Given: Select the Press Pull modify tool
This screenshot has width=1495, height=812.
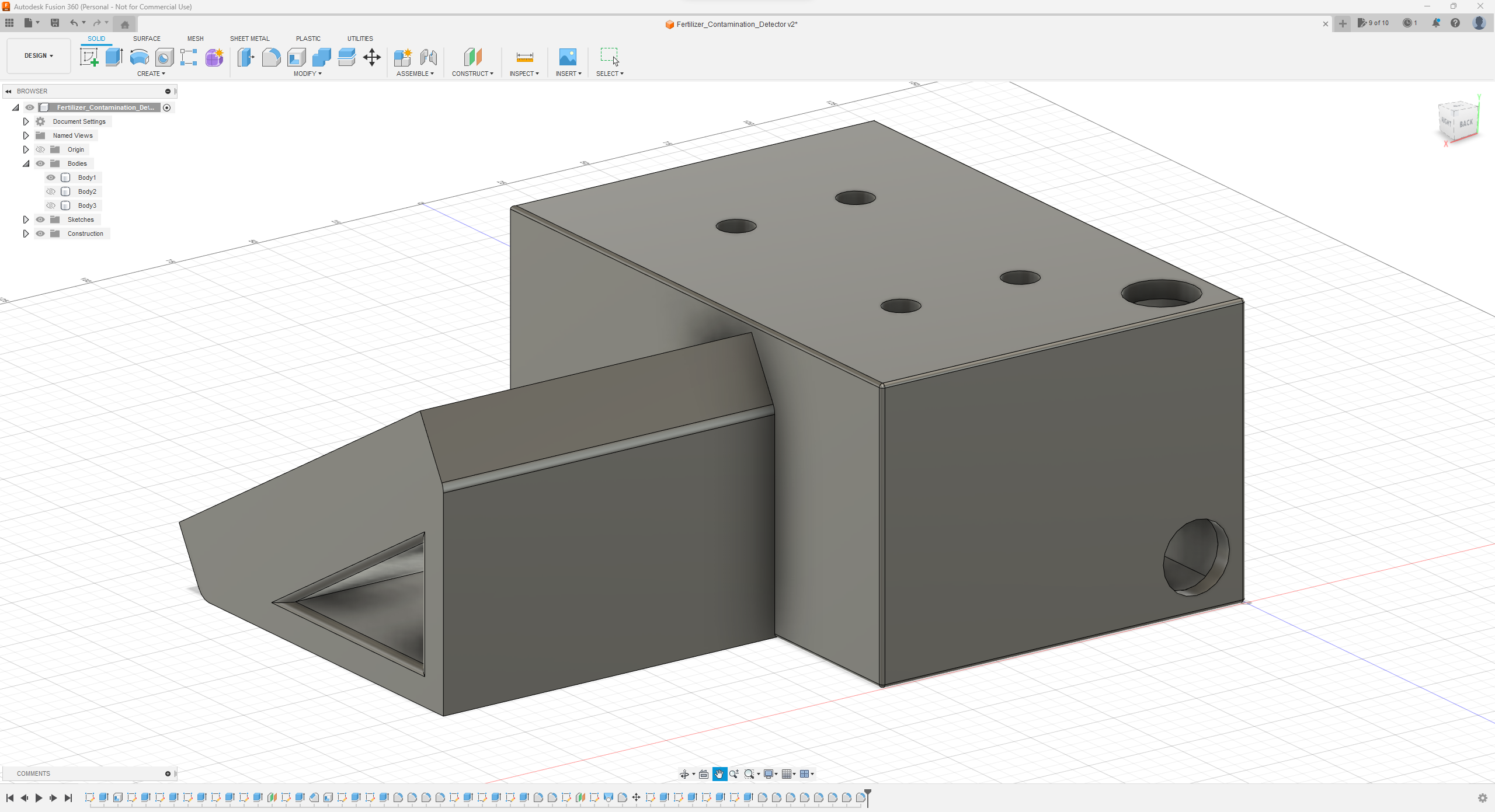Looking at the screenshot, I should coord(246,58).
